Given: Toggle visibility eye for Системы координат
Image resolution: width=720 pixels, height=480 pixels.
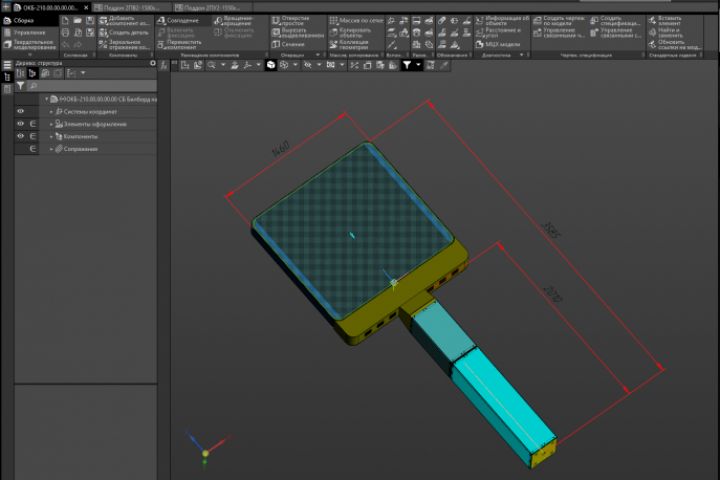Looking at the screenshot, I should point(20,112).
